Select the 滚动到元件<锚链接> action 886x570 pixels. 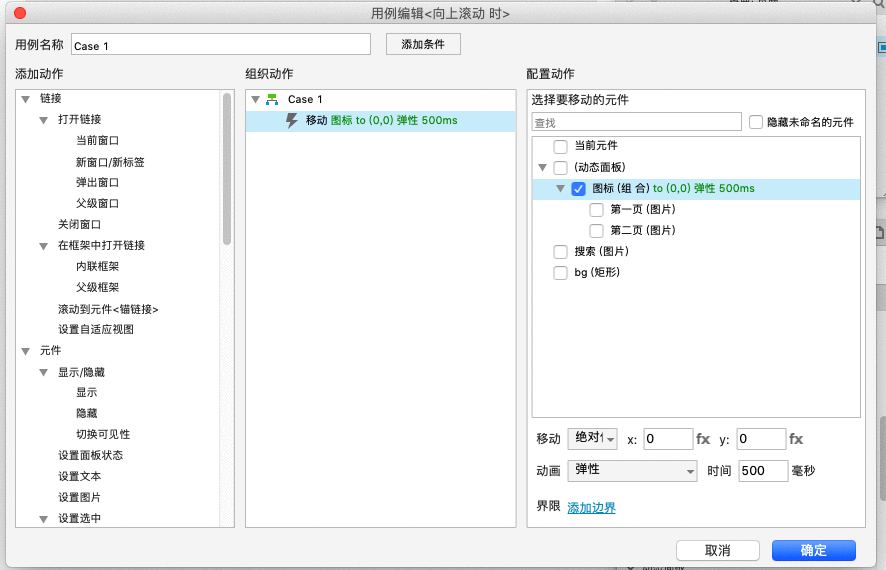[108, 309]
